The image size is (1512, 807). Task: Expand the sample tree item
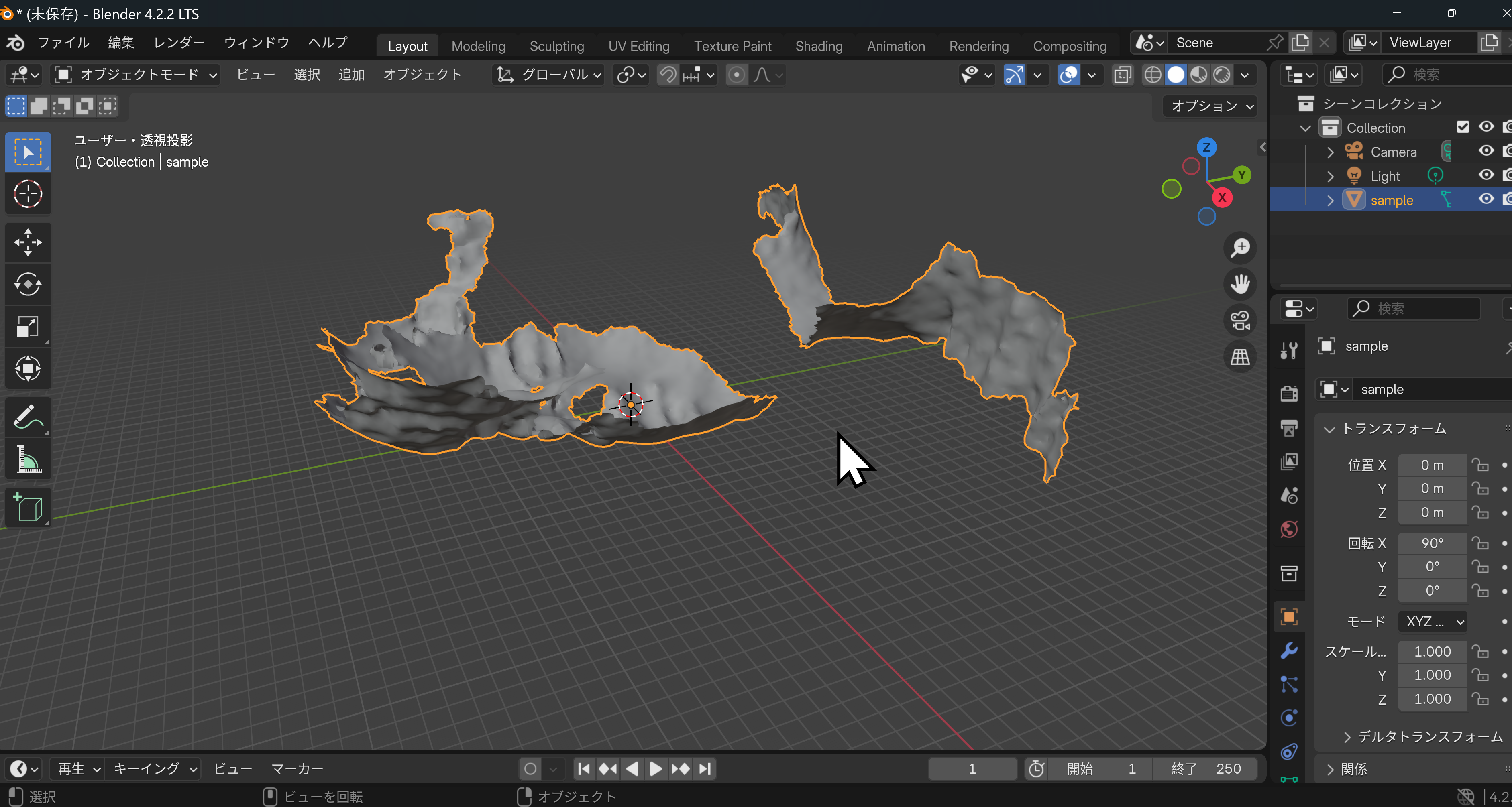(x=1330, y=200)
